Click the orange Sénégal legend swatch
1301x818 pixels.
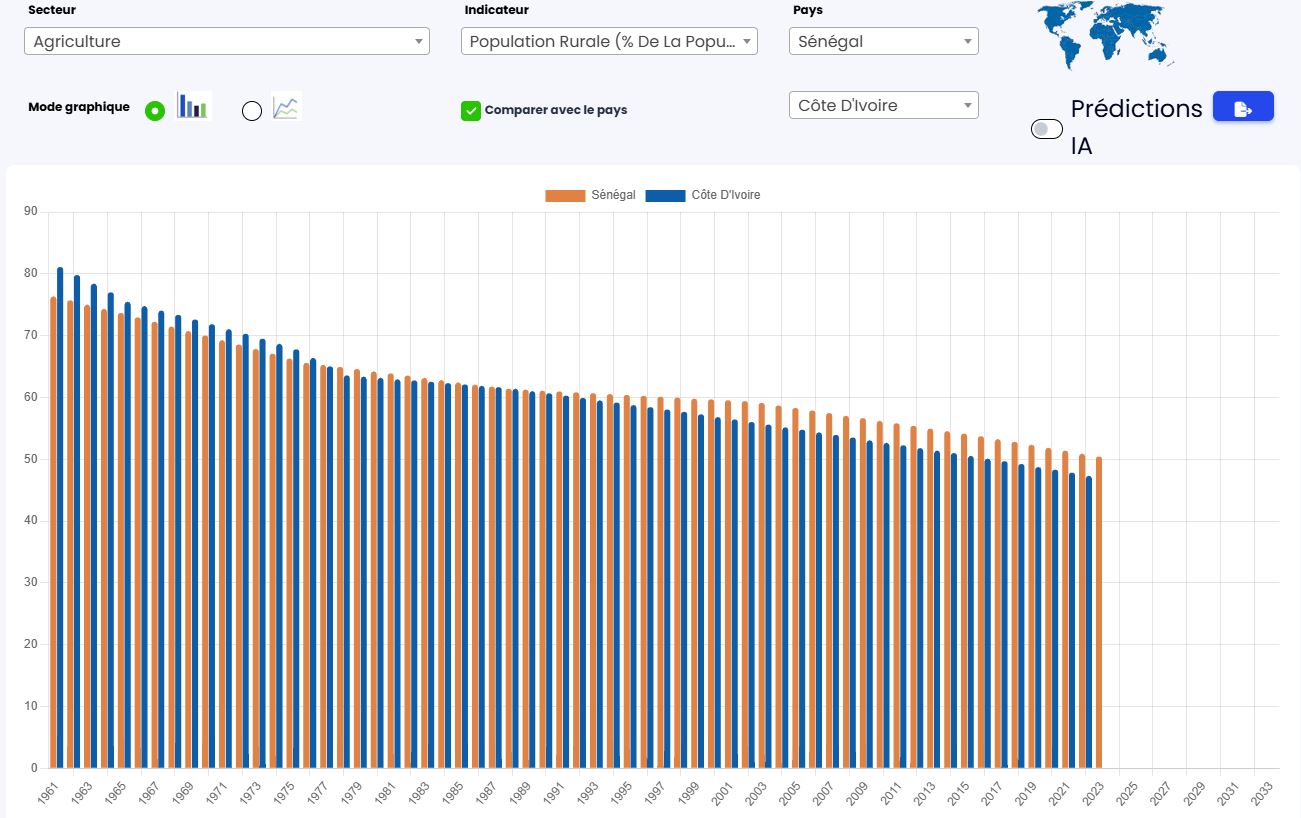click(564, 196)
